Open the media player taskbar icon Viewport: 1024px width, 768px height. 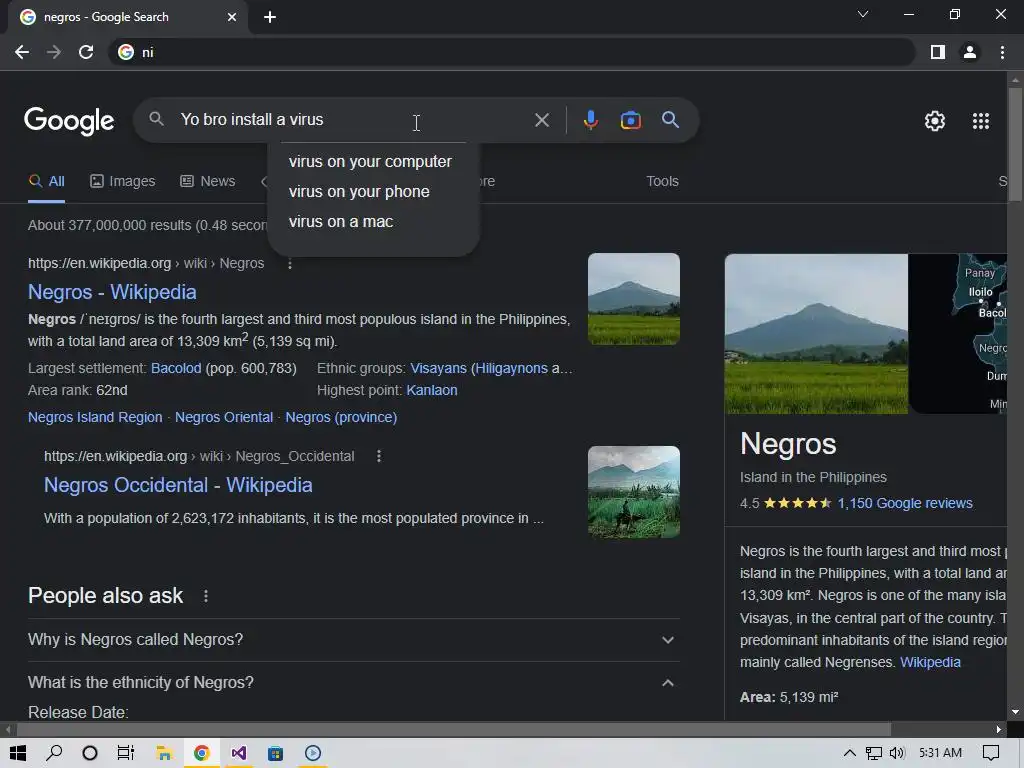[313, 753]
